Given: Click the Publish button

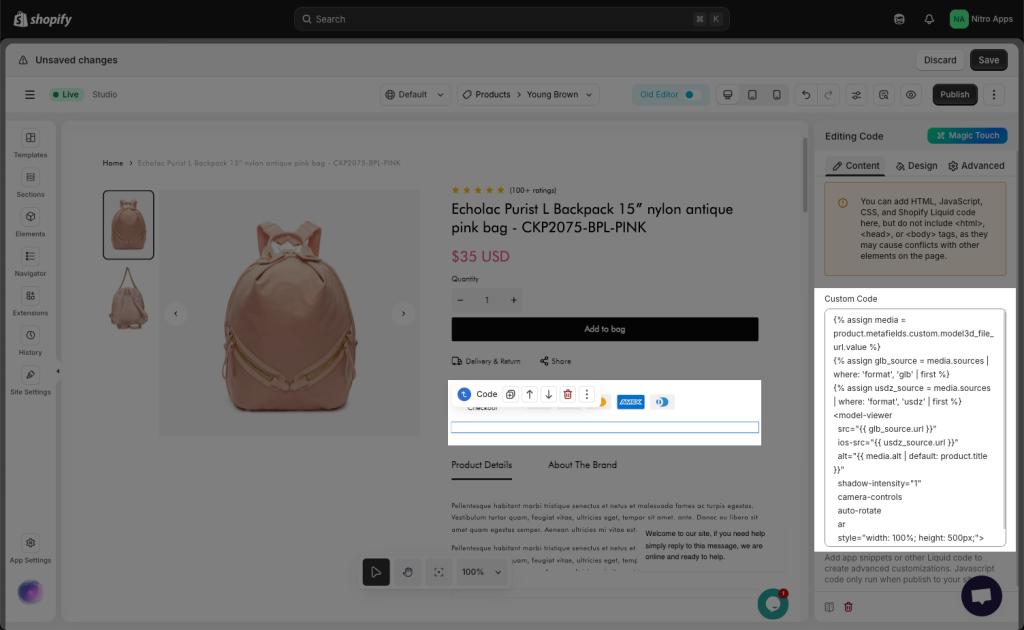Looking at the screenshot, I should point(954,95).
